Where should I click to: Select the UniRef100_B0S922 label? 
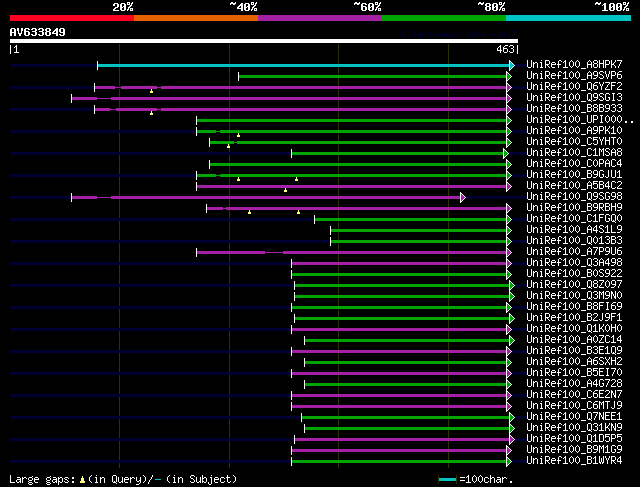574,274
